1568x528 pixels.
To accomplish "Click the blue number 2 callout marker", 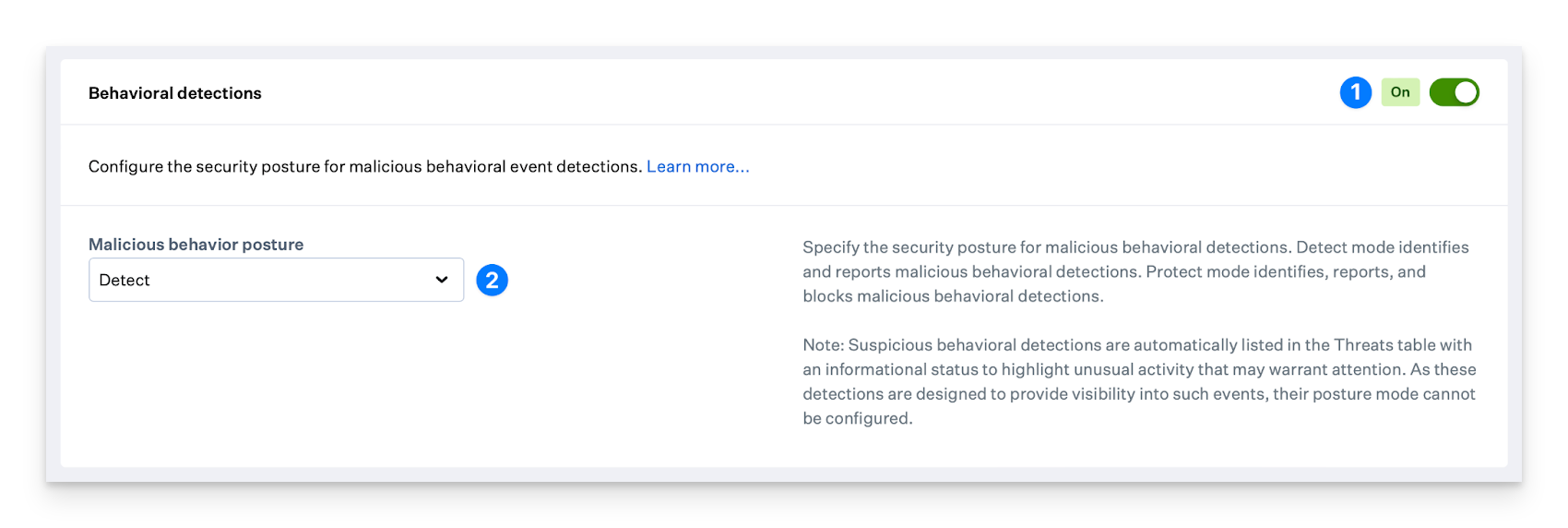I will click(492, 280).
